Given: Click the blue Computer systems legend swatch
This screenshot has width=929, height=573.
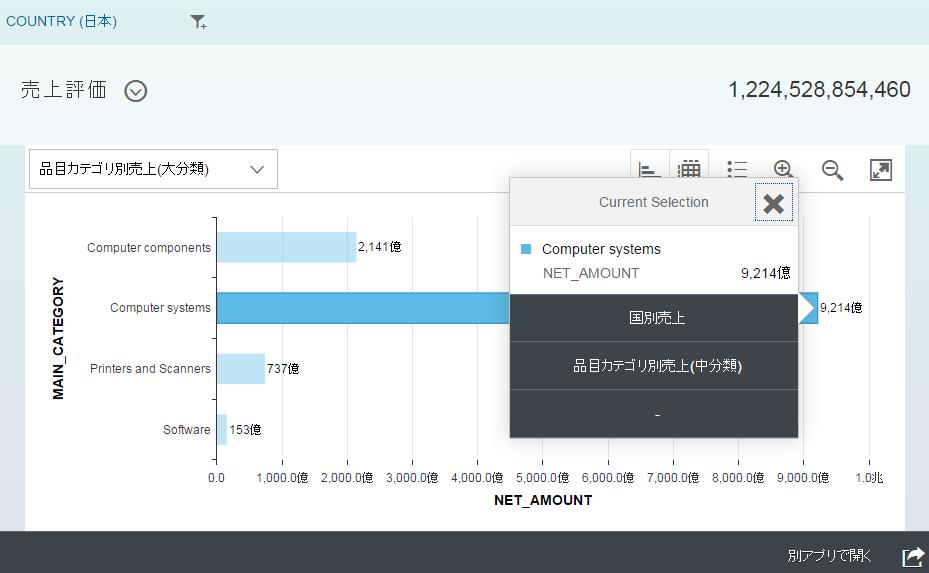Looking at the screenshot, I should click(526, 249).
